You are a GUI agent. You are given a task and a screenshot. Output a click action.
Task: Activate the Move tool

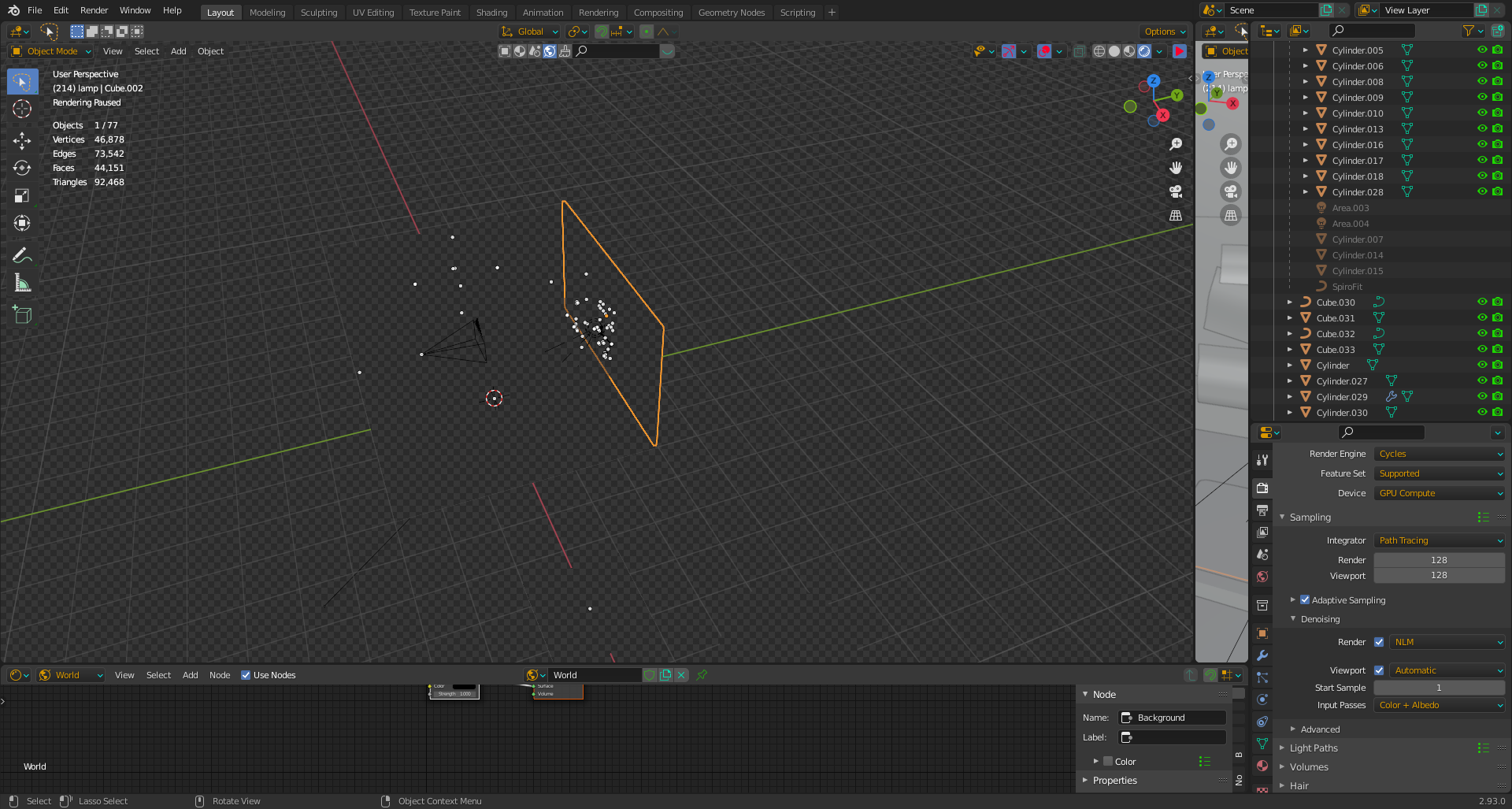point(22,141)
